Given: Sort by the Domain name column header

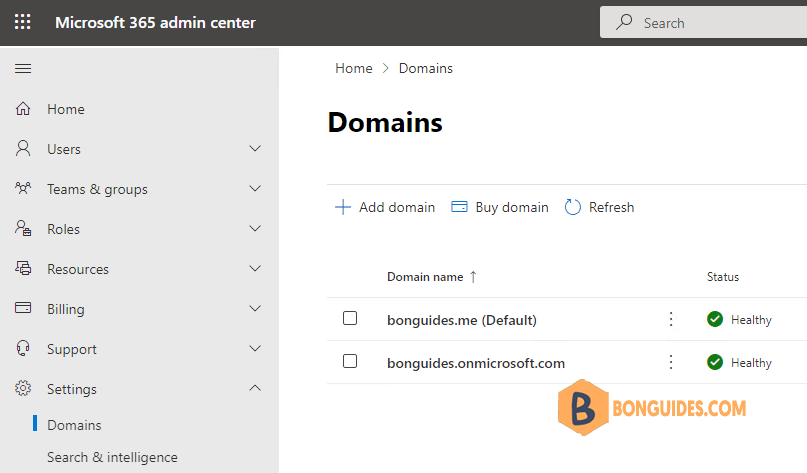Looking at the screenshot, I should pyautogui.click(x=425, y=277).
